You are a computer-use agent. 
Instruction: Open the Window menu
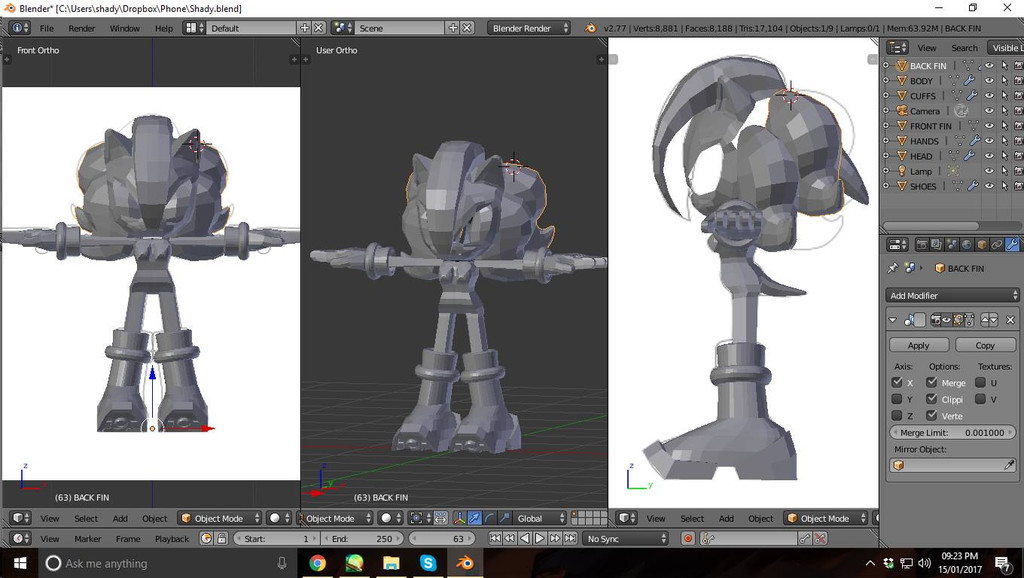coord(125,28)
